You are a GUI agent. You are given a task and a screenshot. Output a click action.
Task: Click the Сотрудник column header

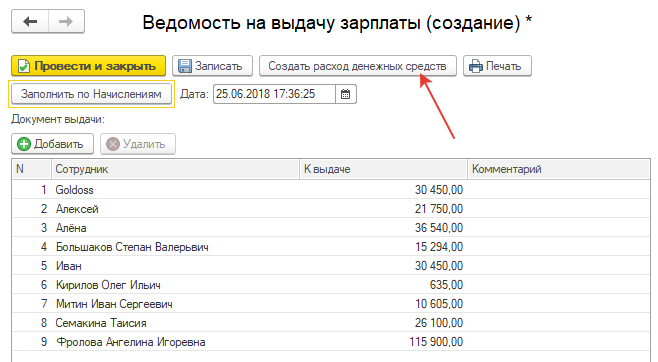pos(175,169)
